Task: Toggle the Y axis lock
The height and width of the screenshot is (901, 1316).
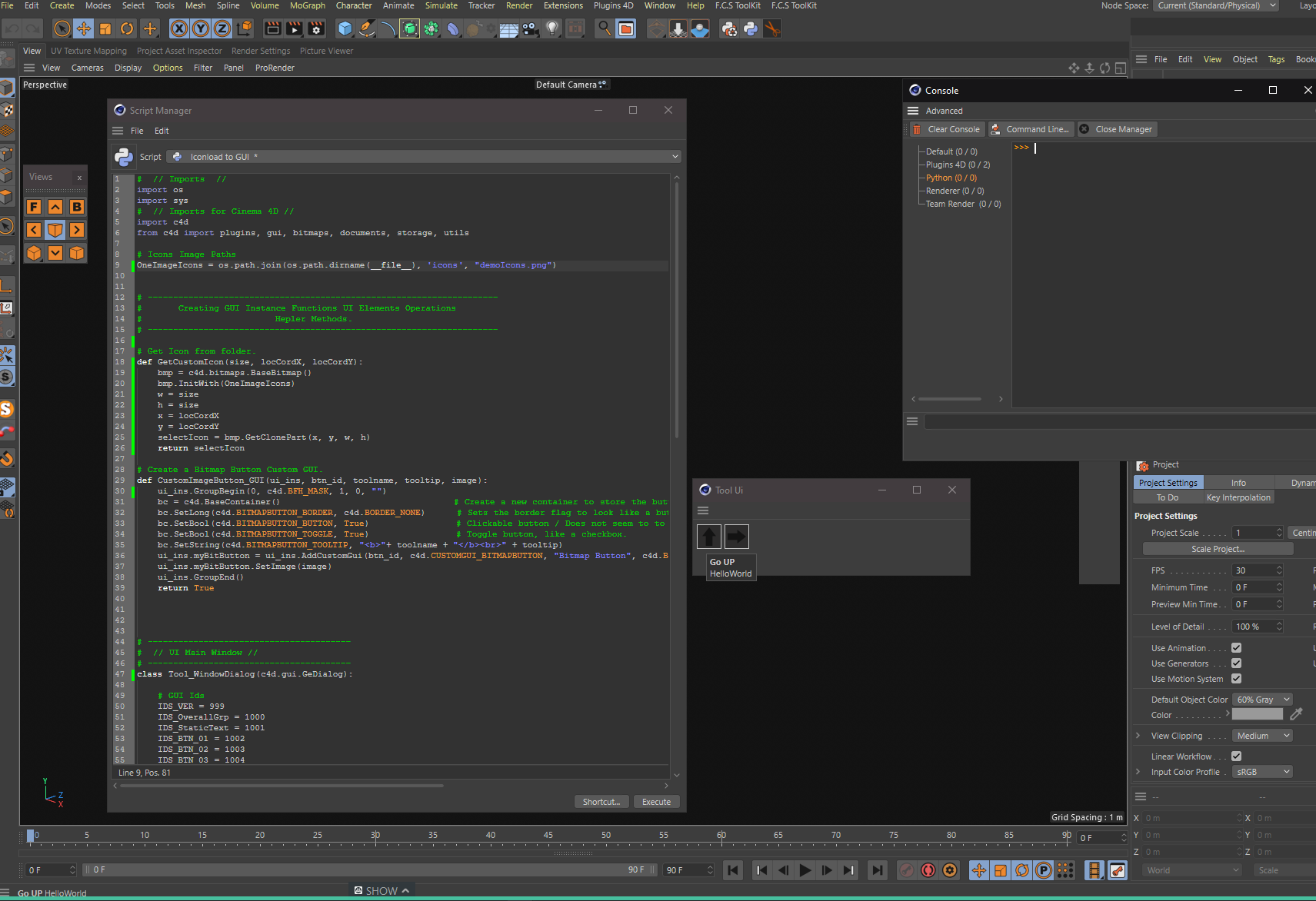Action: pyautogui.click(x=200, y=29)
